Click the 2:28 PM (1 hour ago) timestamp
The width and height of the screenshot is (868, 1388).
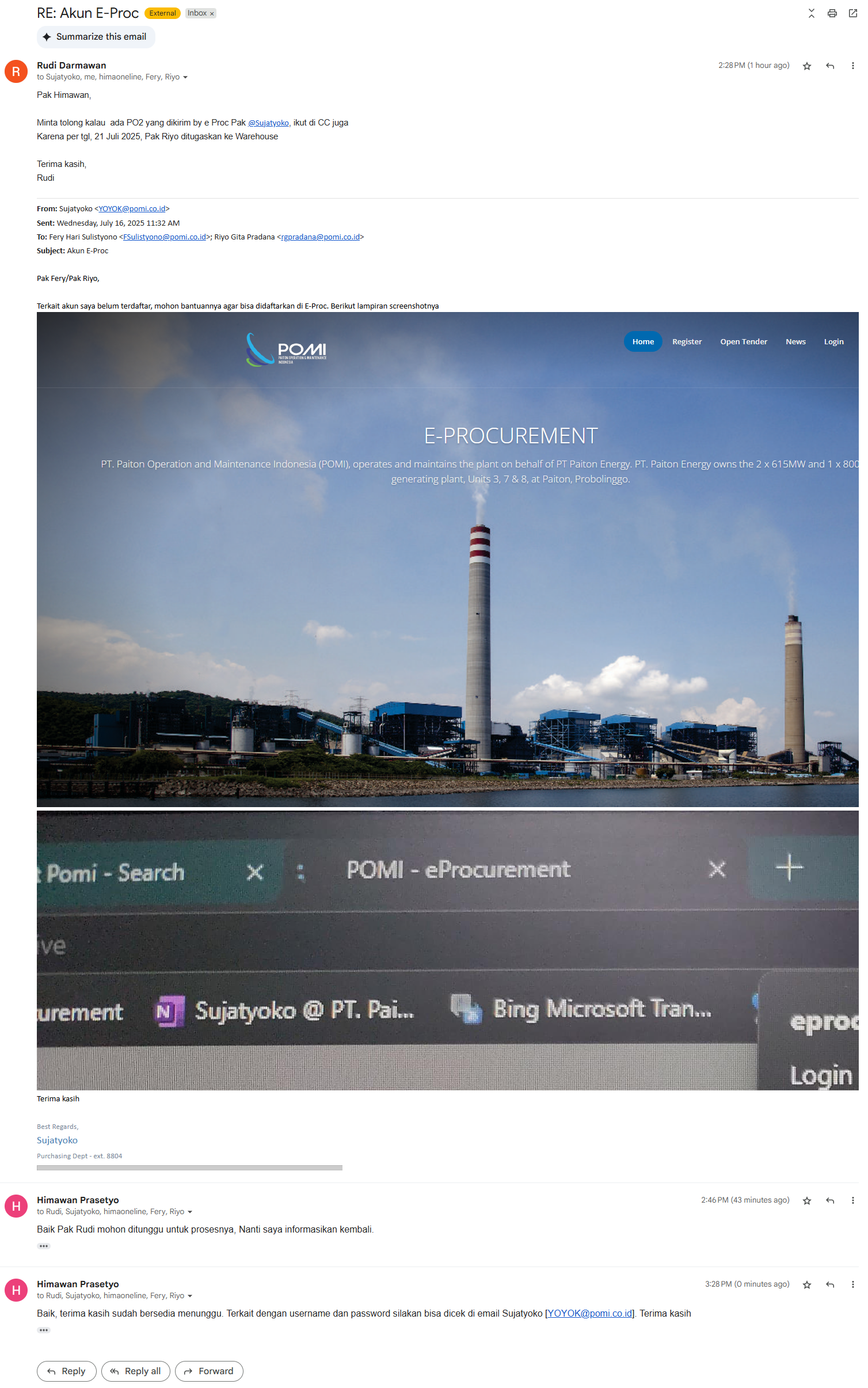coord(754,66)
